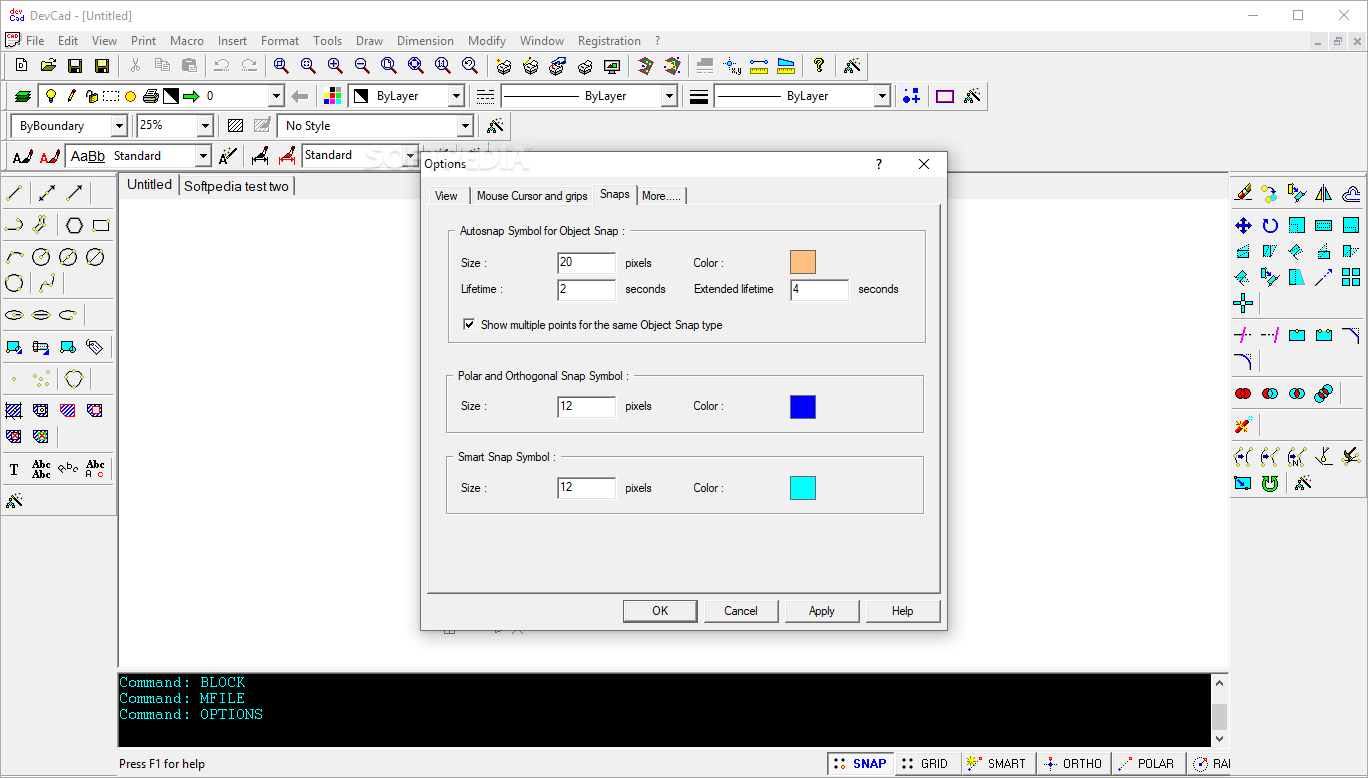This screenshot has width=1368, height=778.
Task: Open the File menu
Action: coord(35,41)
